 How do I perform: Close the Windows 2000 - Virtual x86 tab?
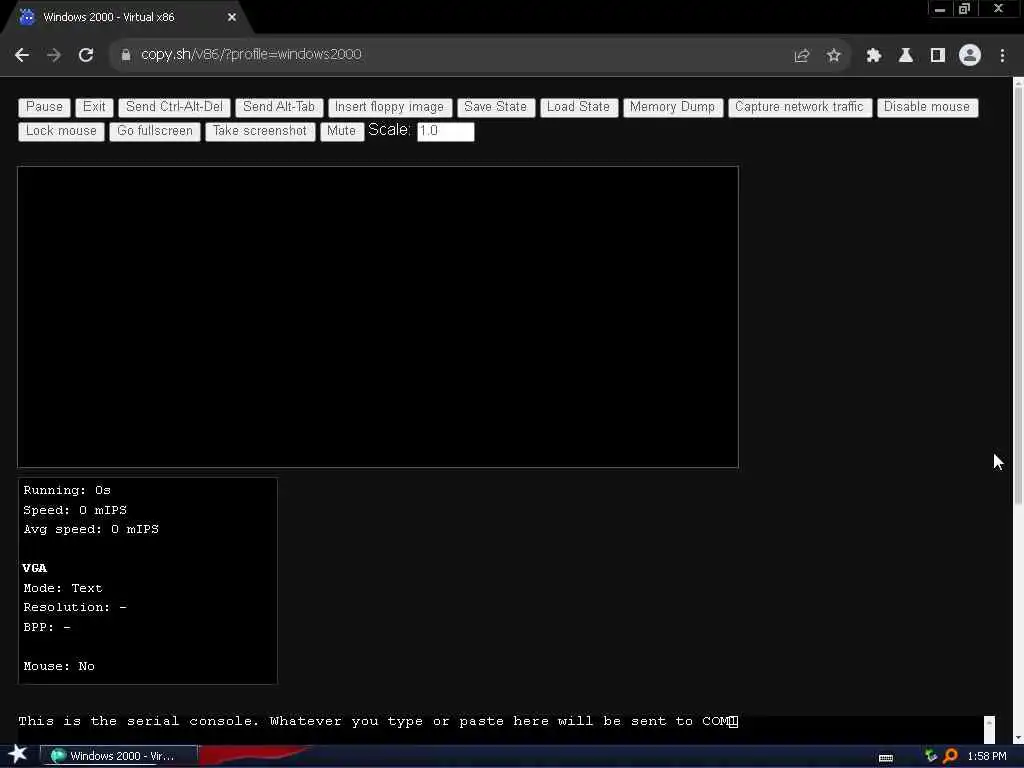[232, 17]
